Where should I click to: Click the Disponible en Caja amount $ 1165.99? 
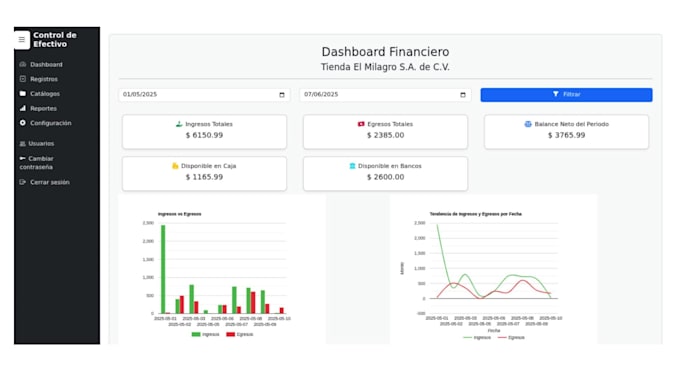[x=204, y=177]
